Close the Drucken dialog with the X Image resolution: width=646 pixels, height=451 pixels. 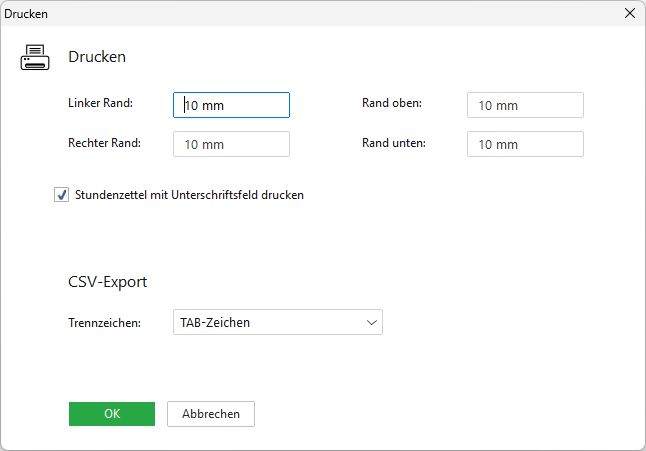tap(629, 14)
